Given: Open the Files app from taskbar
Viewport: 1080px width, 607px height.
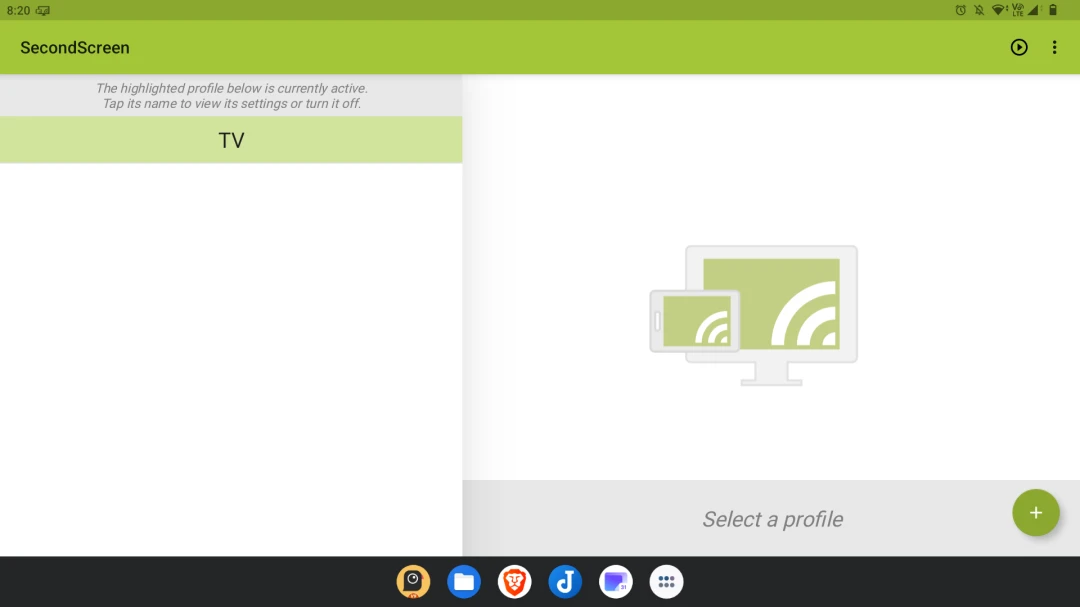Looking at the screenshot, I should 464,582.
